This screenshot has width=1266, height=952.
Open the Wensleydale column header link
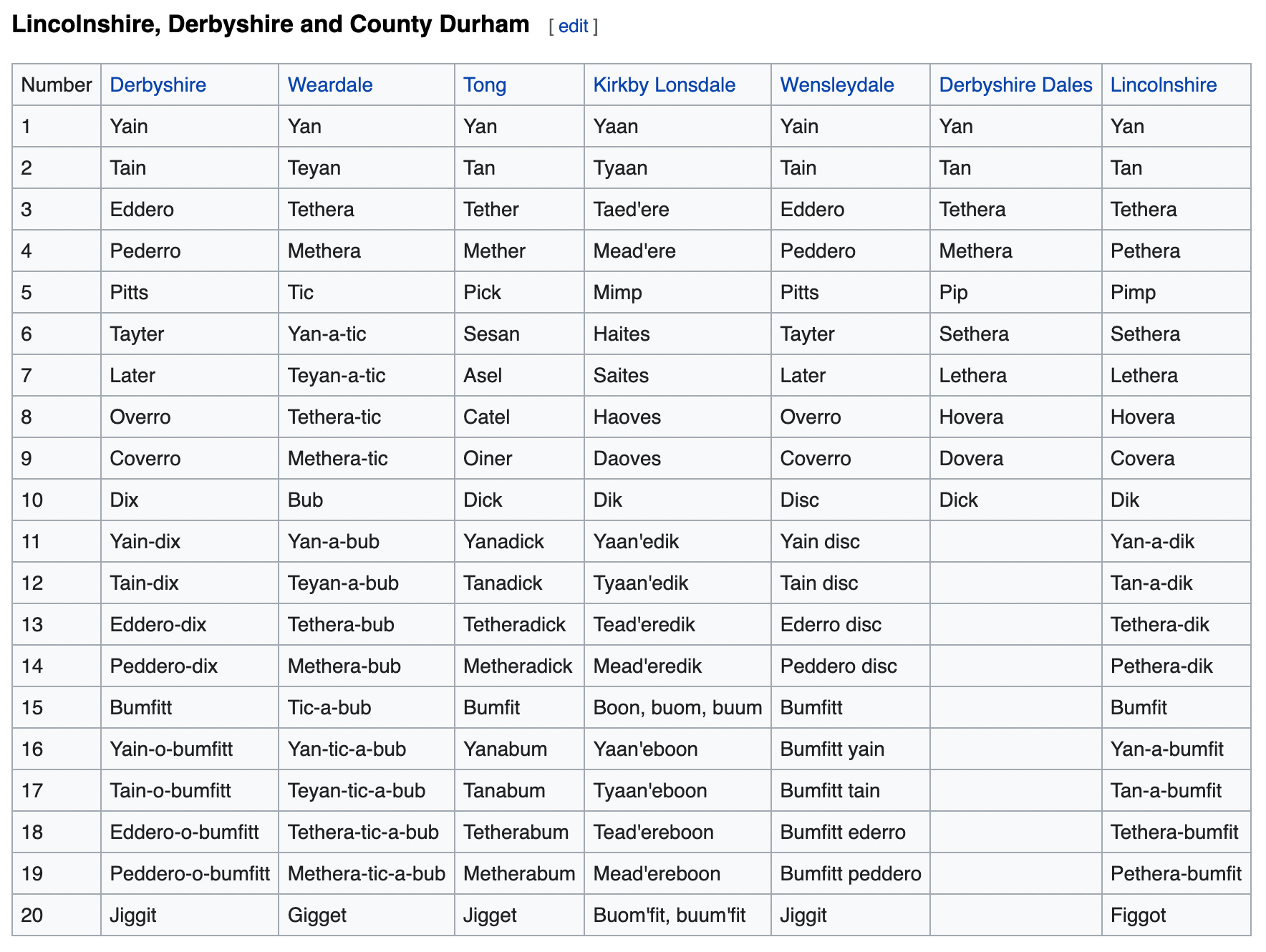[x=837, y=85]
